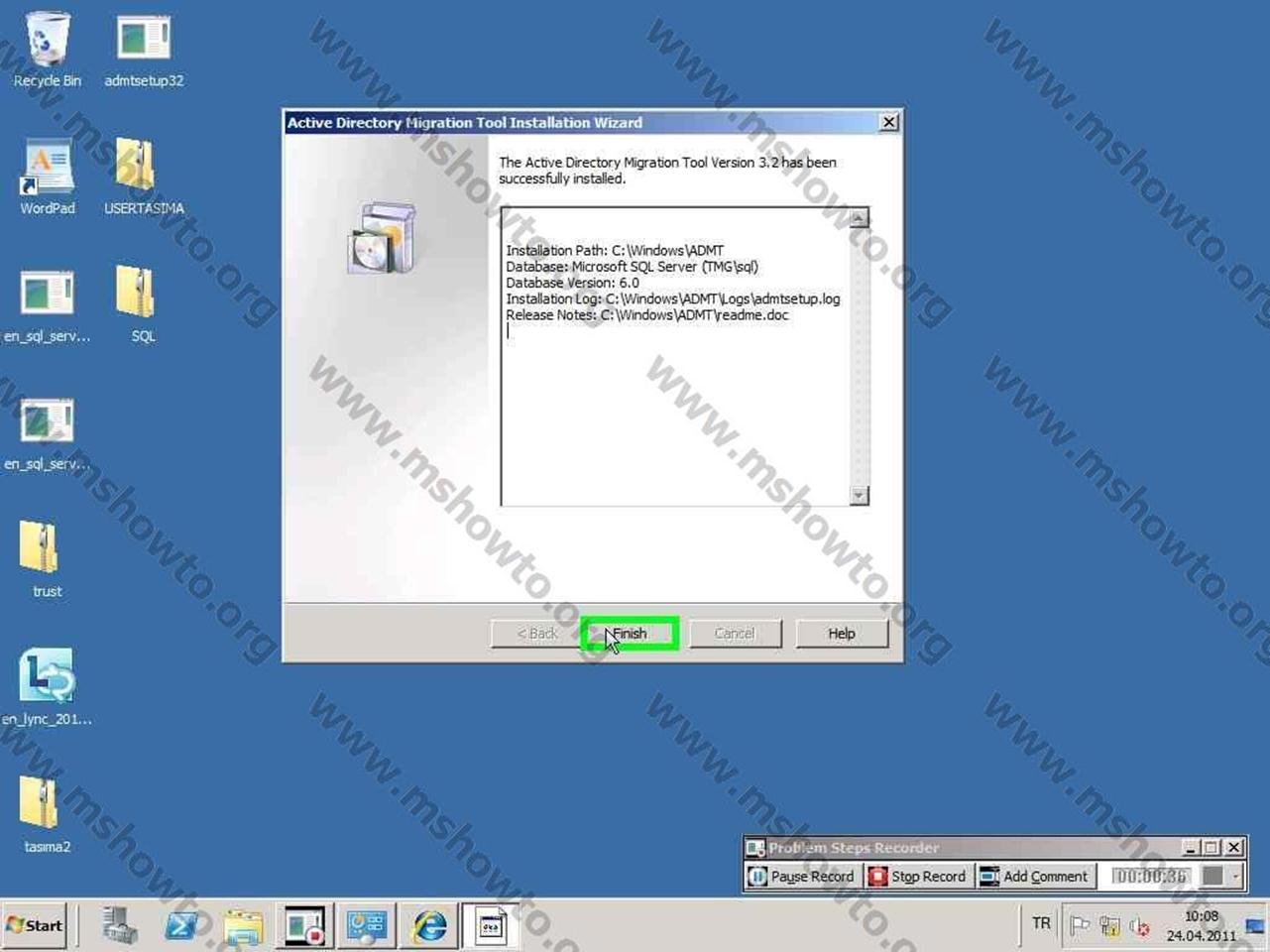Select the Recycle Bin desktop icon
Screen dimensions: 1270x952
pyautogui.click(x=47, y=50)
